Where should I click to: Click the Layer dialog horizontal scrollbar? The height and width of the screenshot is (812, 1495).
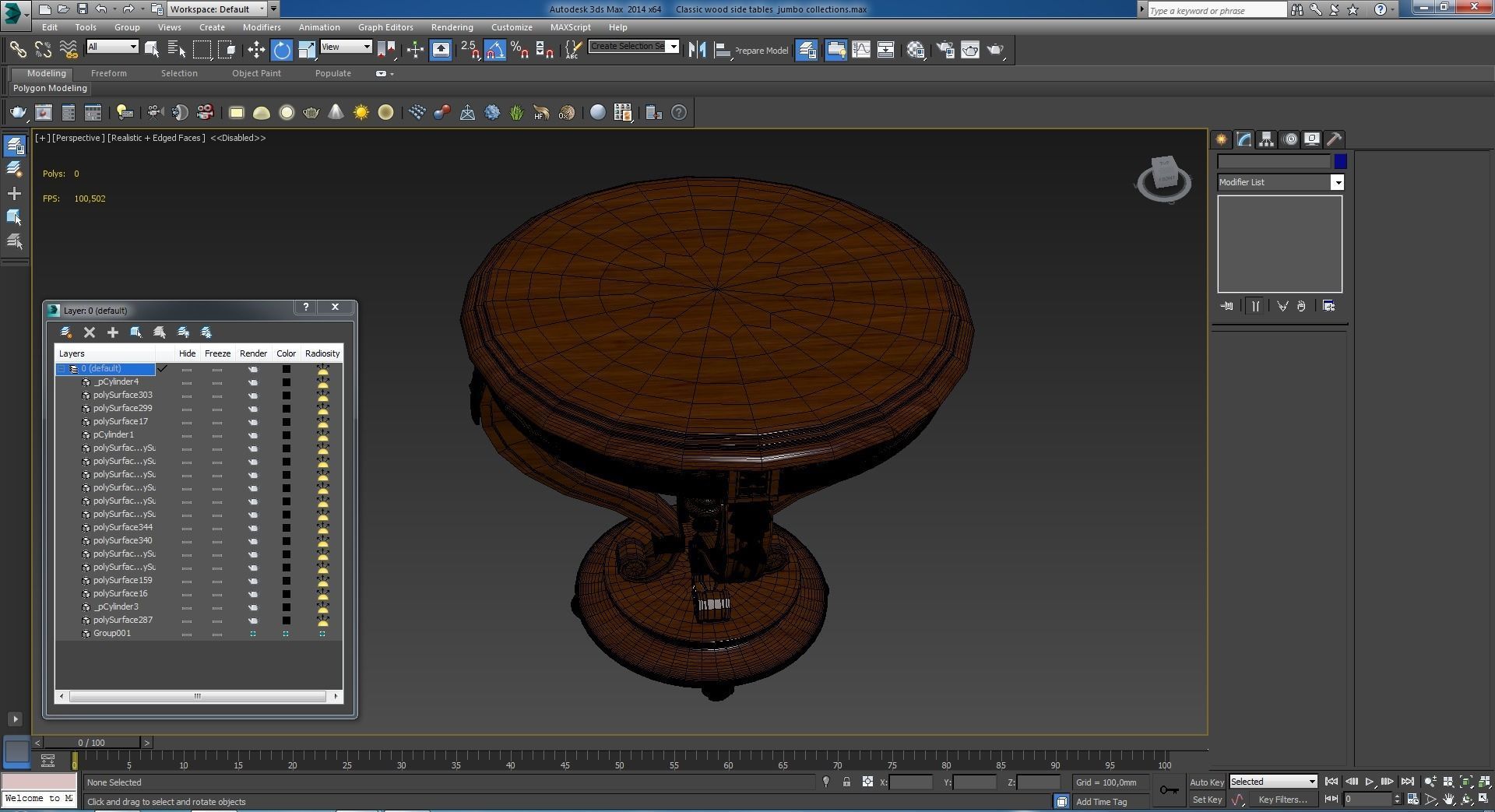(x=199, y=697)
